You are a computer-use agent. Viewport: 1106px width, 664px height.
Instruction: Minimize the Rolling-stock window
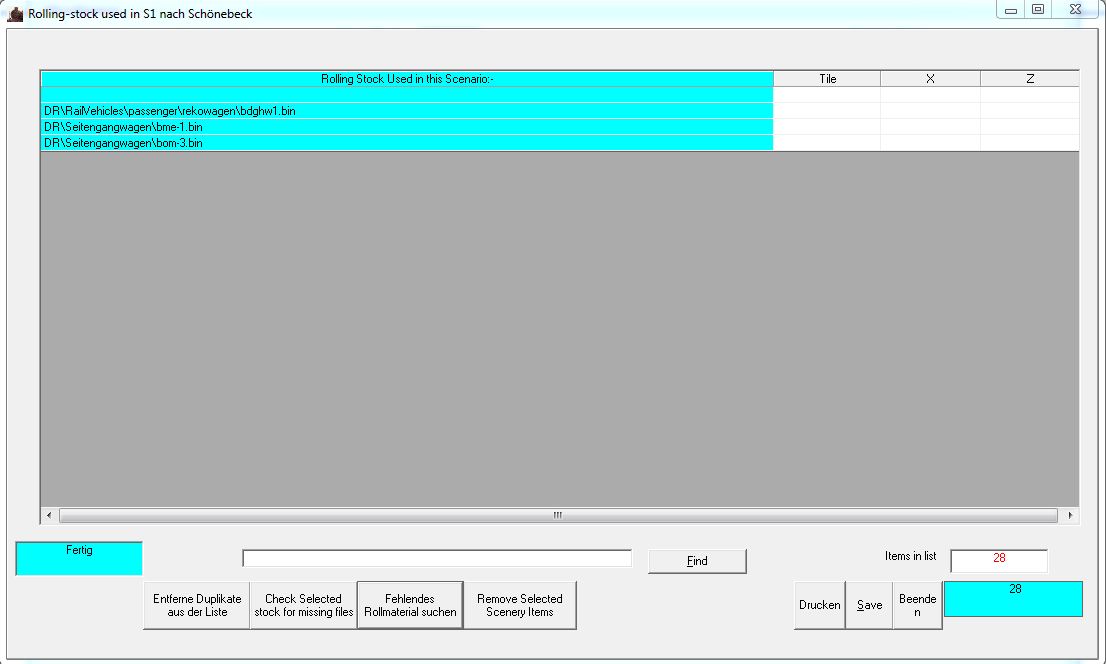[1011, 10]
